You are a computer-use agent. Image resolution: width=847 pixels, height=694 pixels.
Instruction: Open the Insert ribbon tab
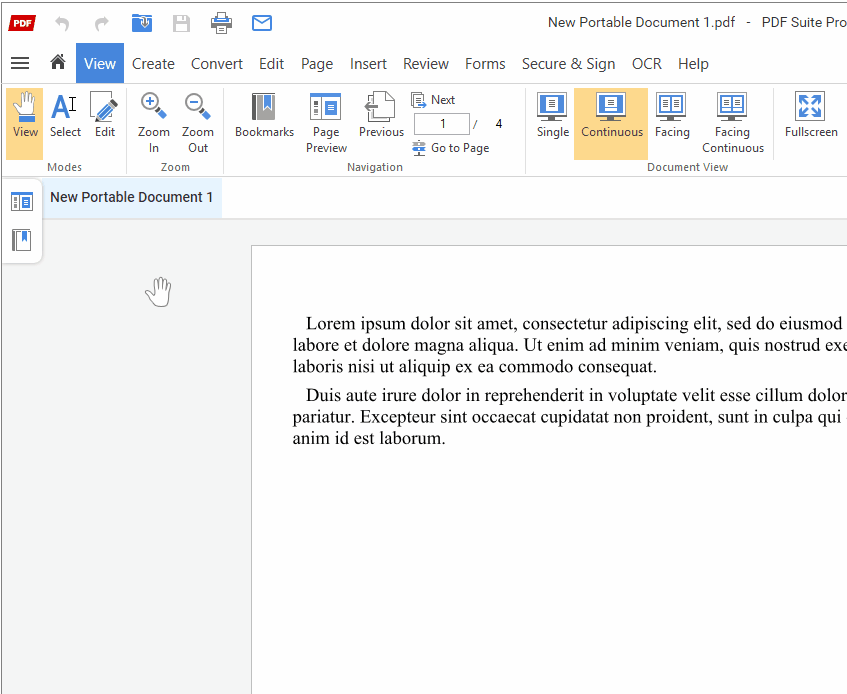[368, 64]
